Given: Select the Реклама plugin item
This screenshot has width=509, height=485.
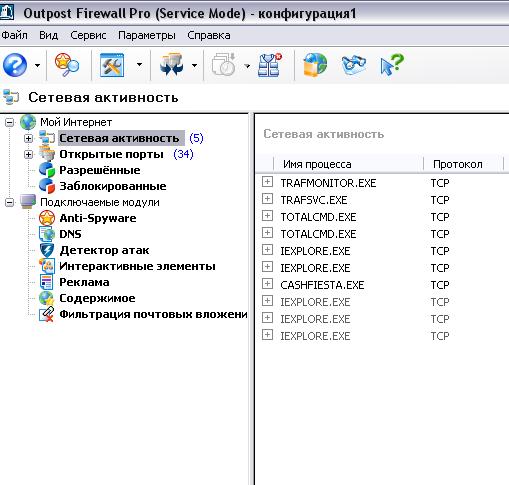Looking at the screenshot, I should (84, 282).
